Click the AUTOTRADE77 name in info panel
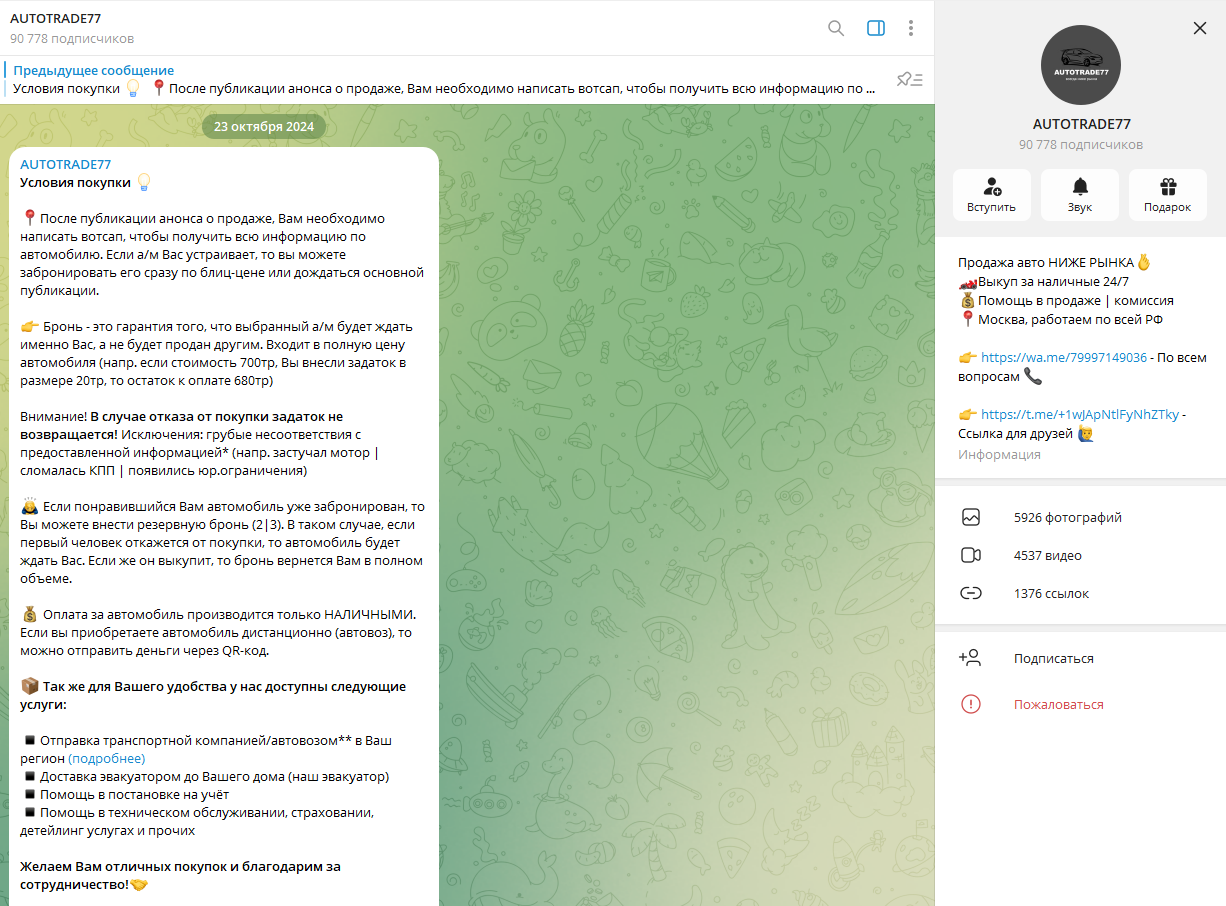This screenshot has height=906, width=1226. [1081, 124]
